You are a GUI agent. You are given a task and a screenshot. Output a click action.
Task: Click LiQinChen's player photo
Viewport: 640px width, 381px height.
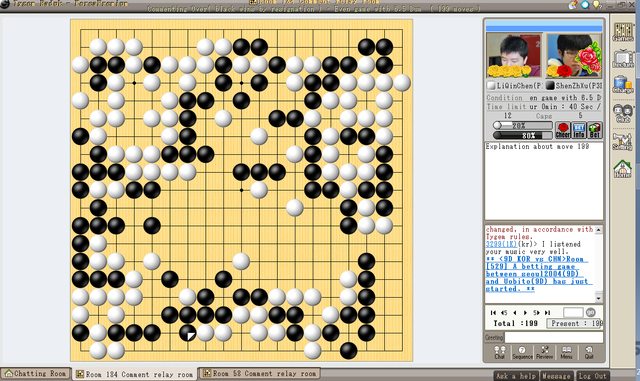[x=514, y=56]
